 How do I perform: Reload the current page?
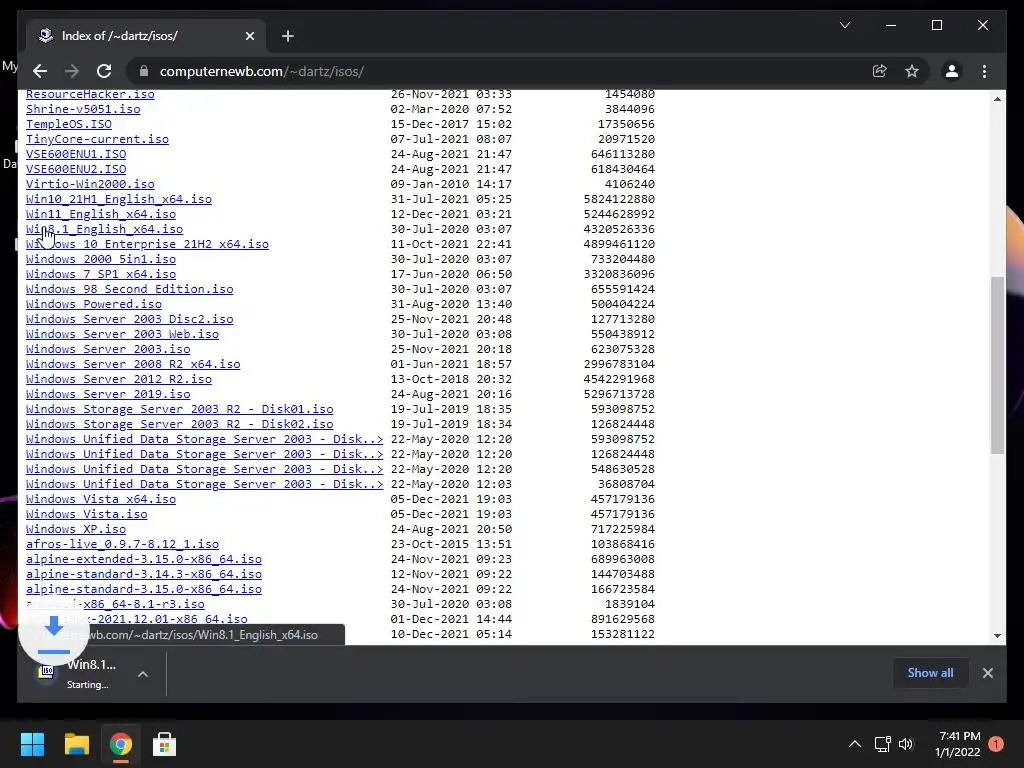104,71
